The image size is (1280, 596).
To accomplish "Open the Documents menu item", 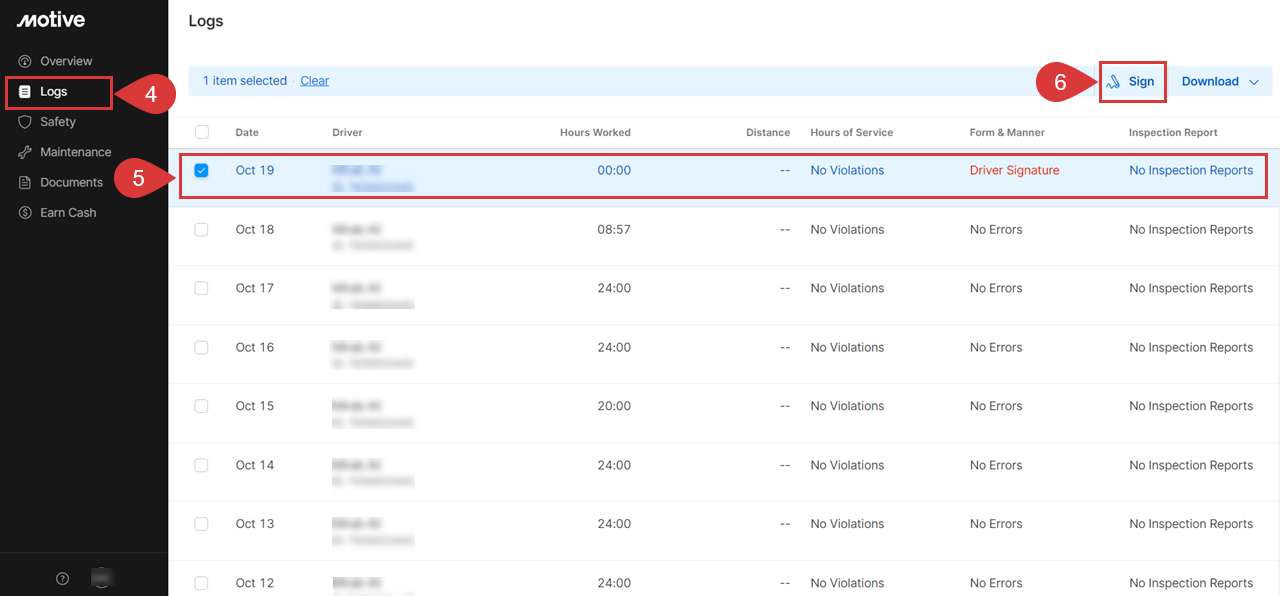I will [x=71, y=183].
